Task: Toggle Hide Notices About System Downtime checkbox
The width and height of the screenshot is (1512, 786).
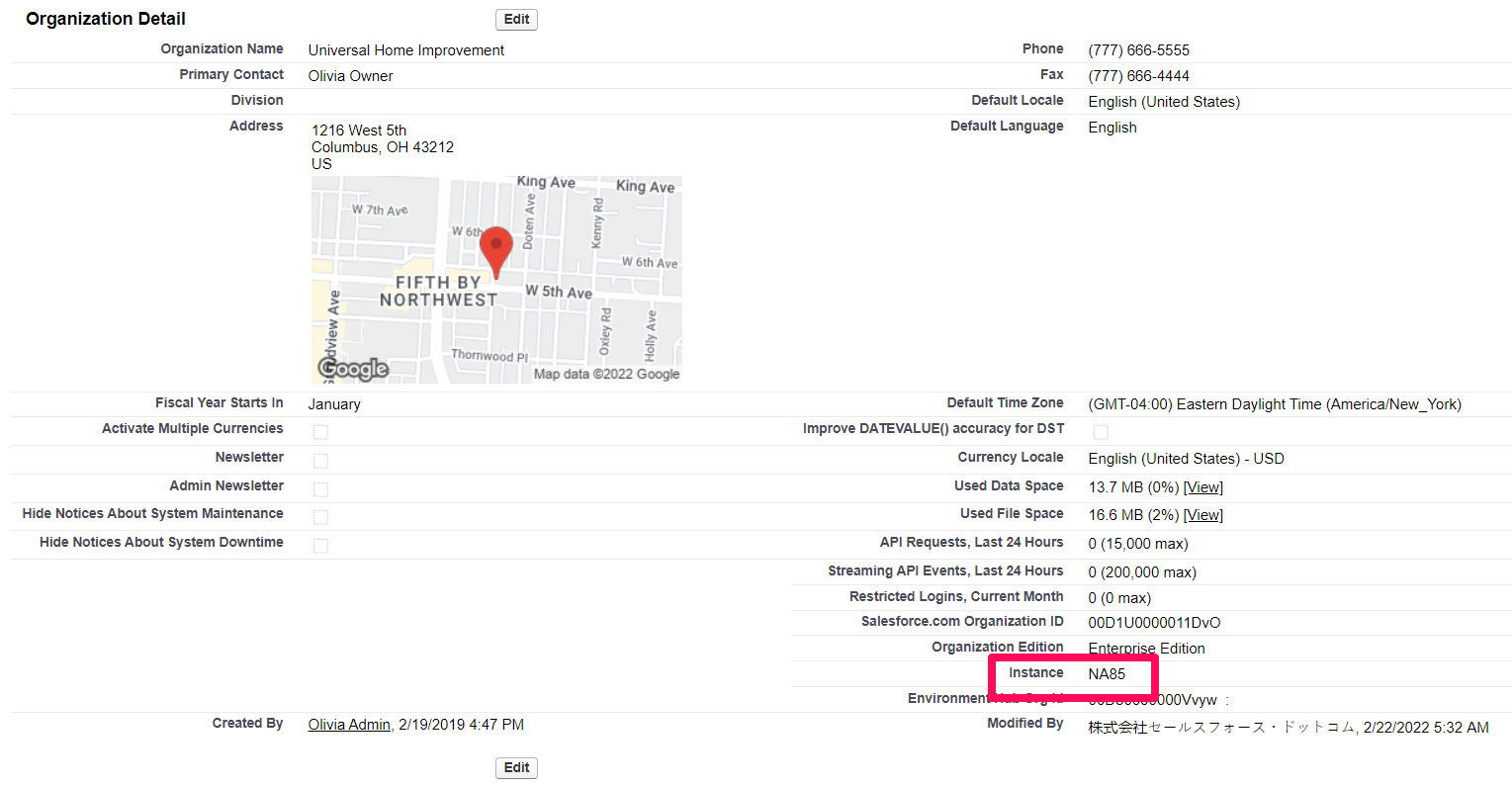Action: coord(320,546)
